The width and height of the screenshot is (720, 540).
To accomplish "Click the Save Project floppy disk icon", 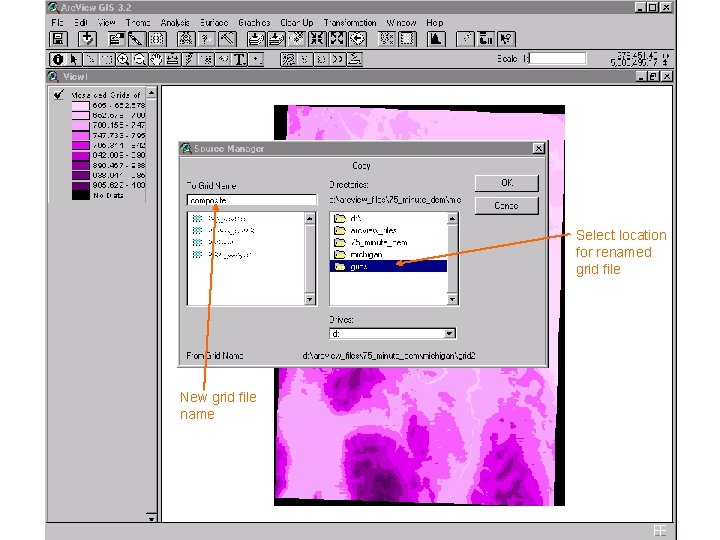I will (58, 39).
